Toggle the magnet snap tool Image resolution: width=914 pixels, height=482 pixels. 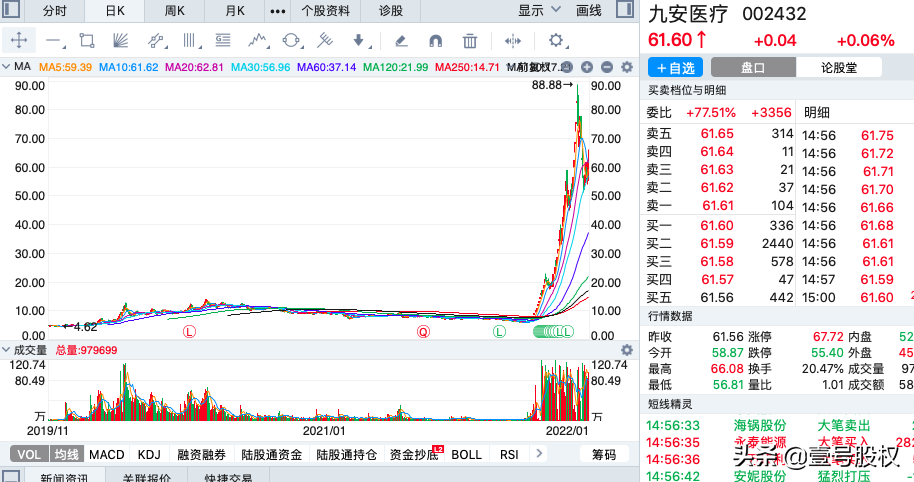pyautogui.click(x=435, y=41)
